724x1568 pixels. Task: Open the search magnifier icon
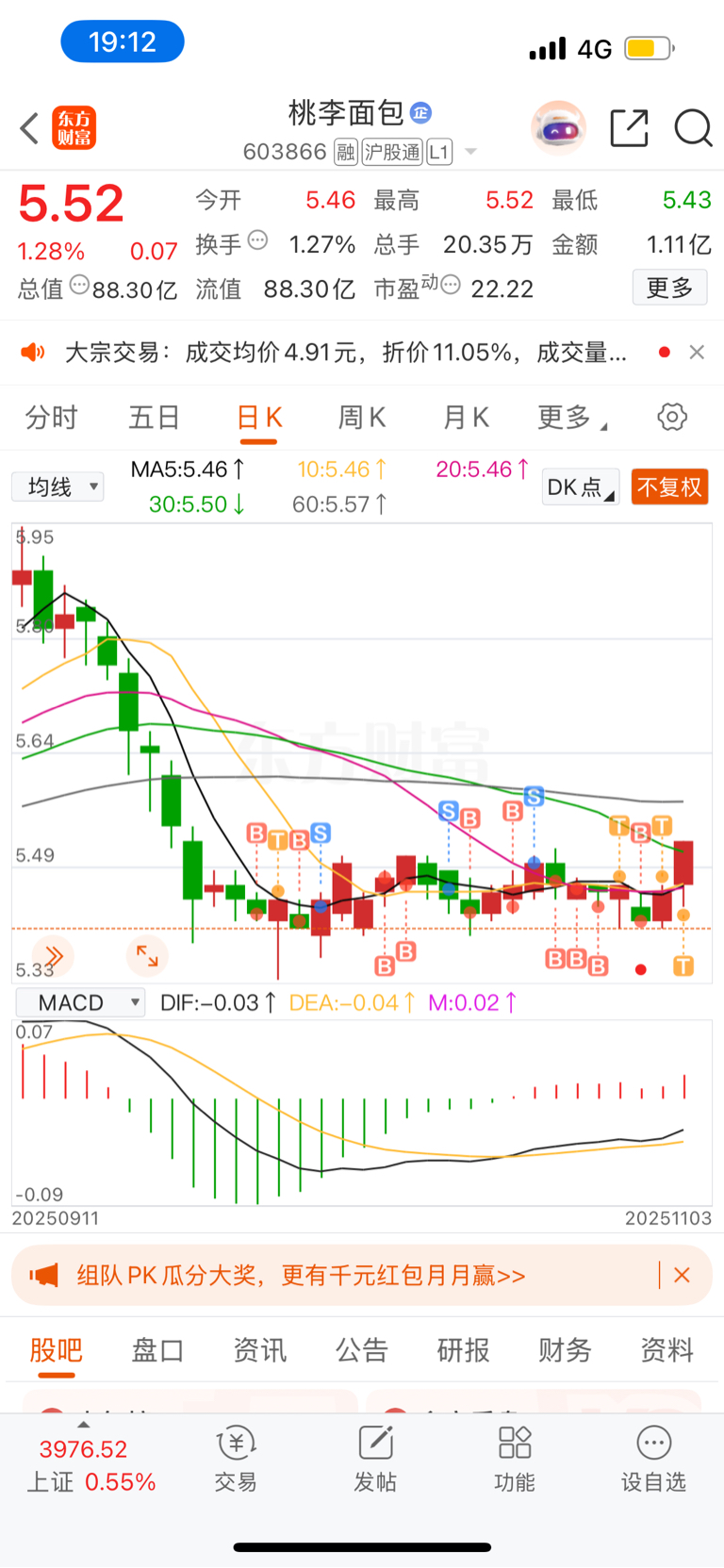tap(693, 128)
